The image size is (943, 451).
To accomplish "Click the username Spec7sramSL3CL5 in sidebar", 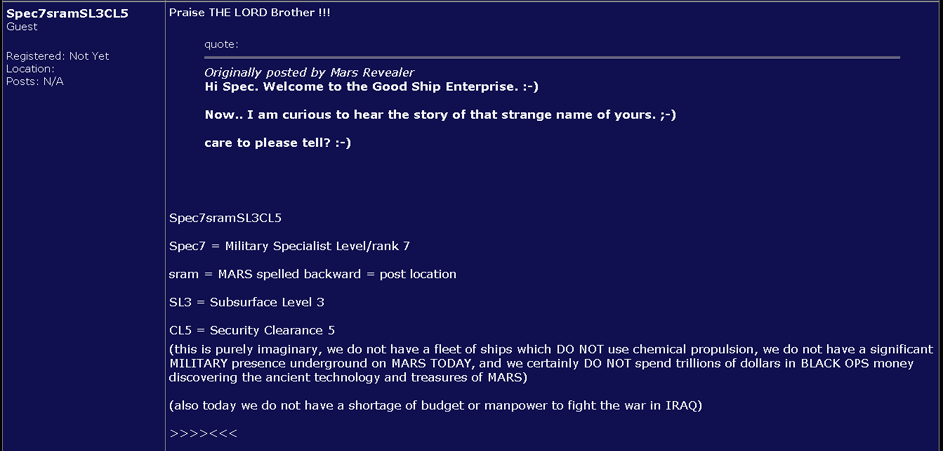I will (67, 14).
